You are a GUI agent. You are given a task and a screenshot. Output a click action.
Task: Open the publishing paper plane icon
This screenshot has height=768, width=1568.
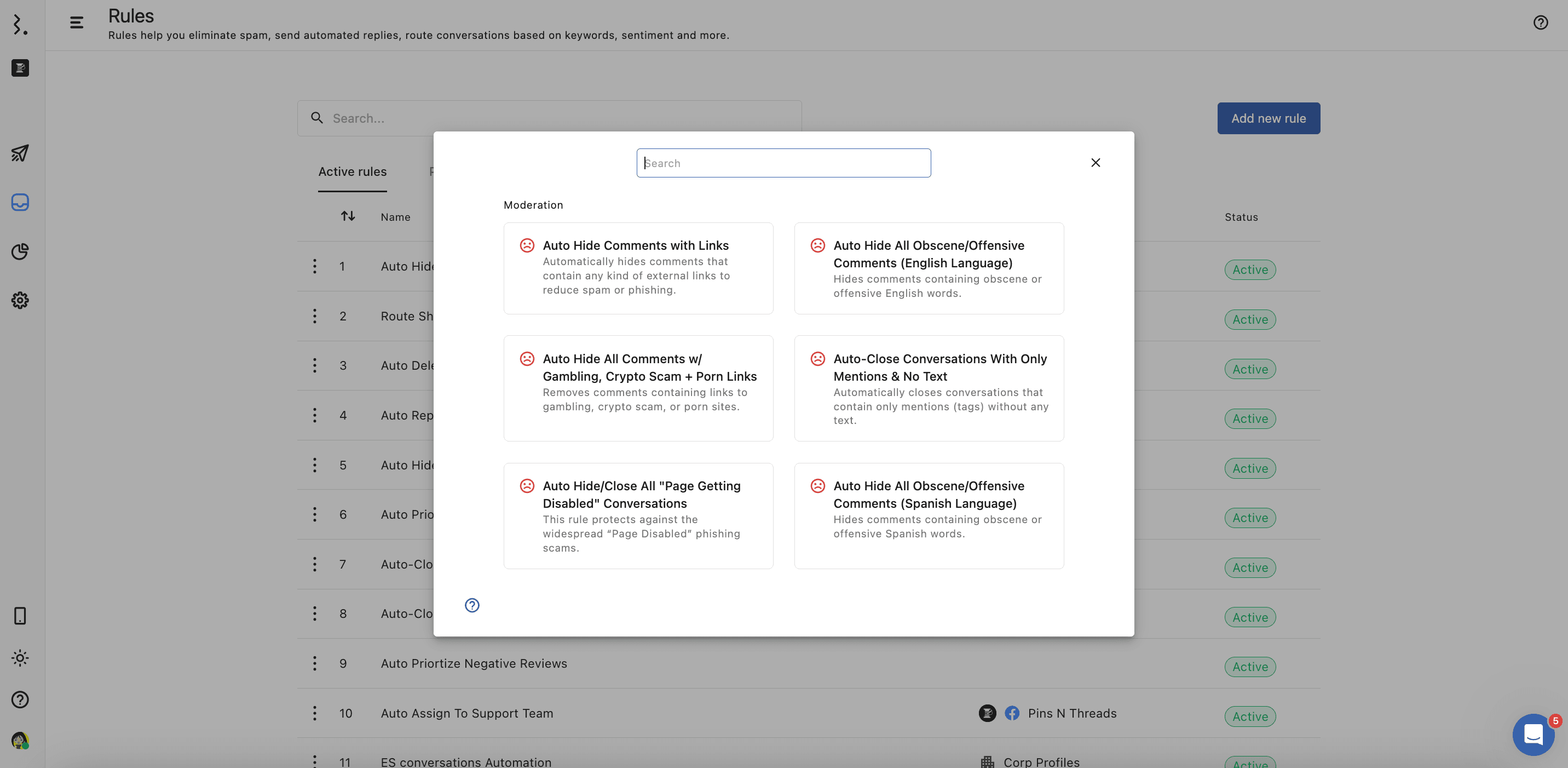tap(20, 153)
